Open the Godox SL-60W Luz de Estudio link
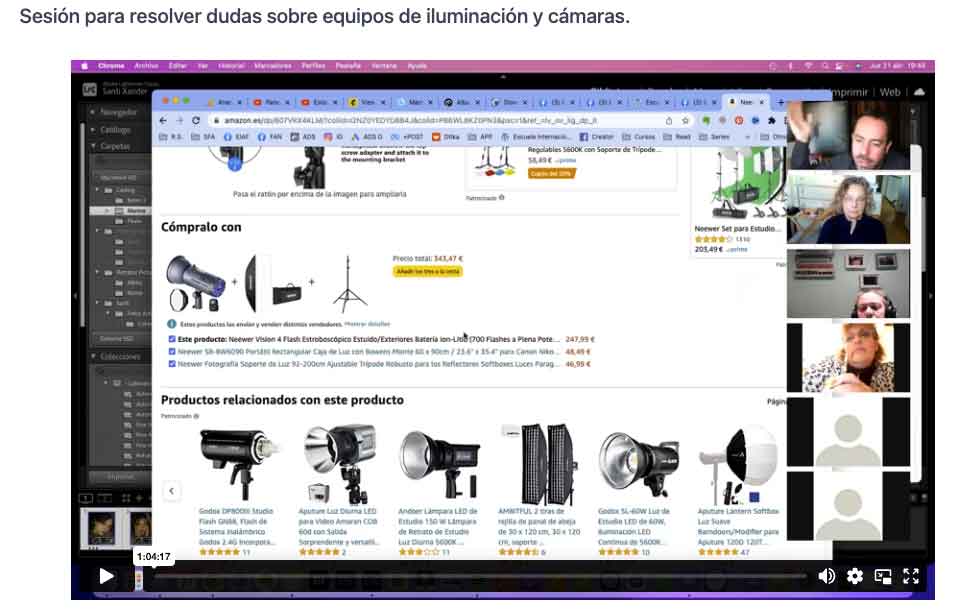This screenshot has width=957, height=609. 634,526
